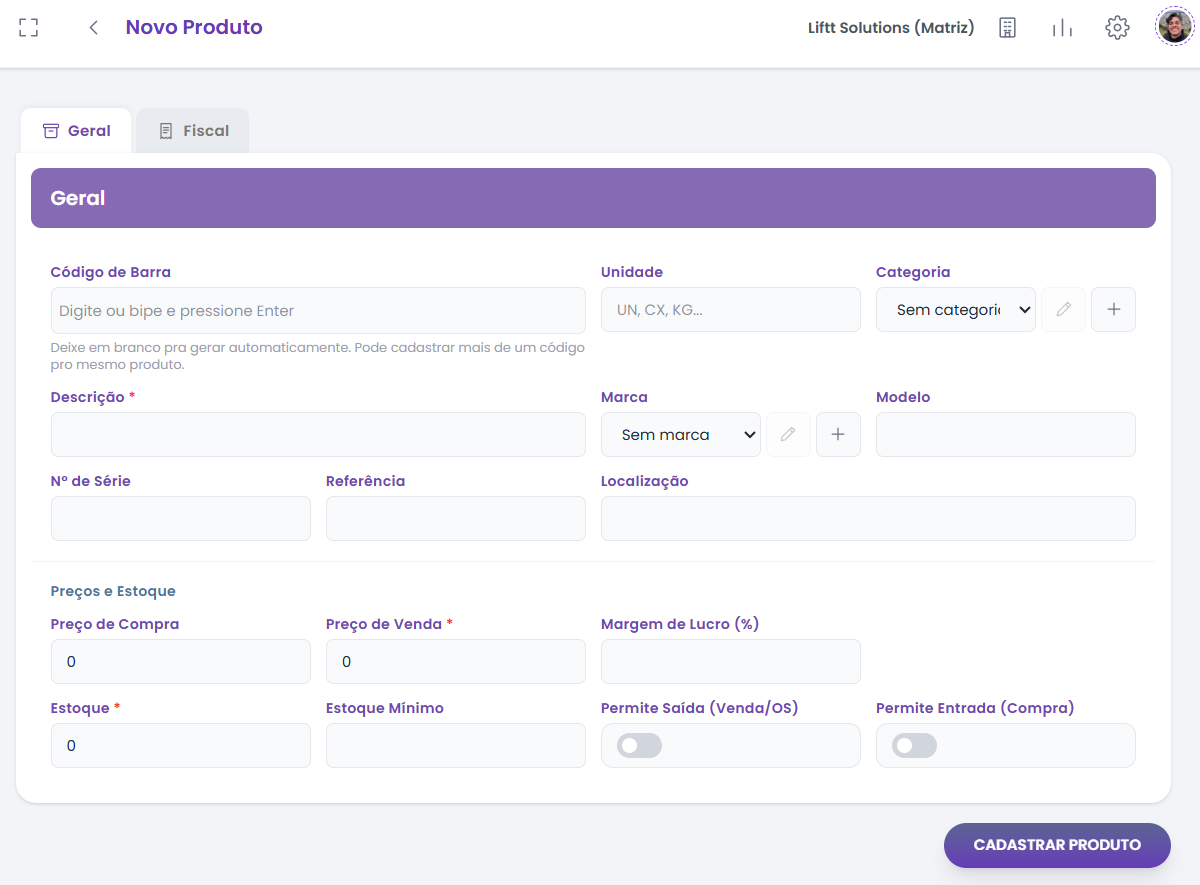Screen dimensions: 1200x885
Task: Enable the Permite Entrada (Compra) switch
Action: 914,745
